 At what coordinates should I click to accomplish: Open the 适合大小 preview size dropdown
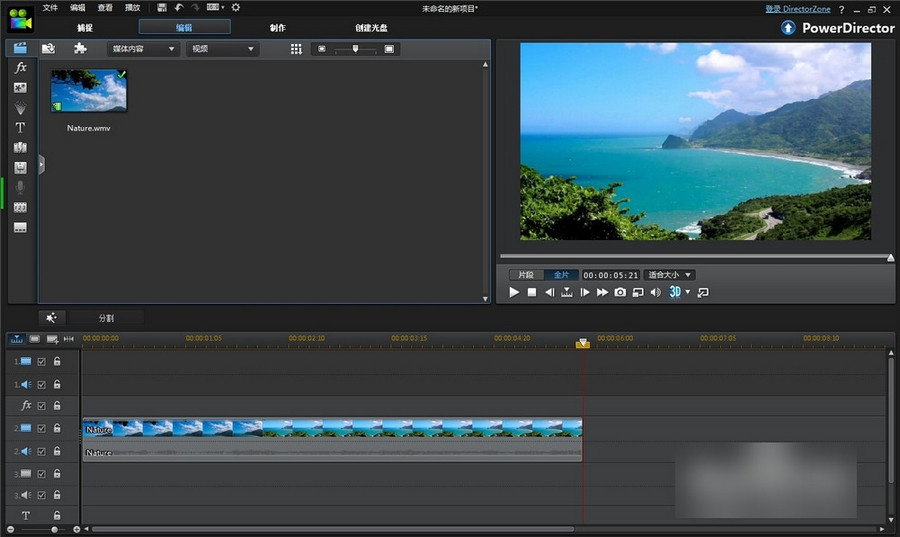coord(669,275)
